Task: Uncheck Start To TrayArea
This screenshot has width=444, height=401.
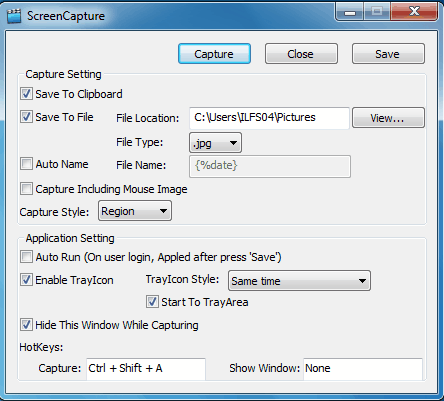Action: pyautogui.click(x=152, y=302)
